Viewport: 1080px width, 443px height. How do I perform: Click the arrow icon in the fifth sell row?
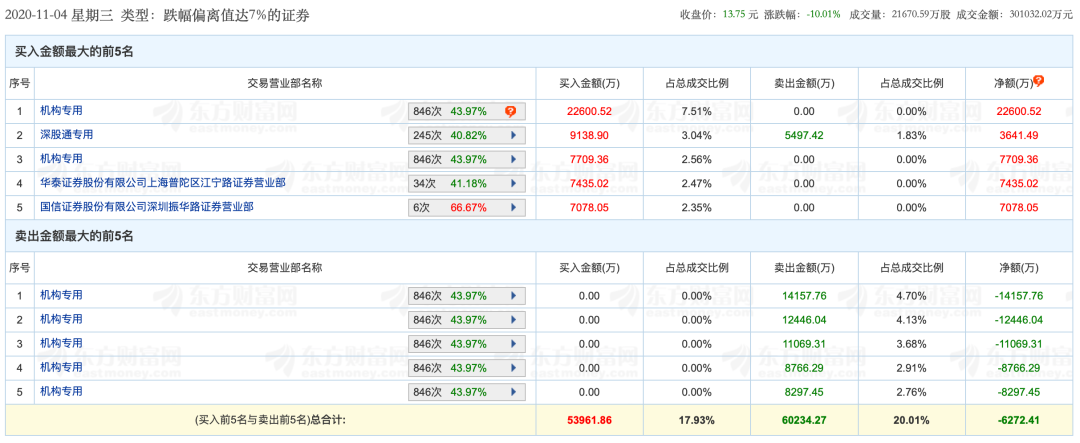513,392
